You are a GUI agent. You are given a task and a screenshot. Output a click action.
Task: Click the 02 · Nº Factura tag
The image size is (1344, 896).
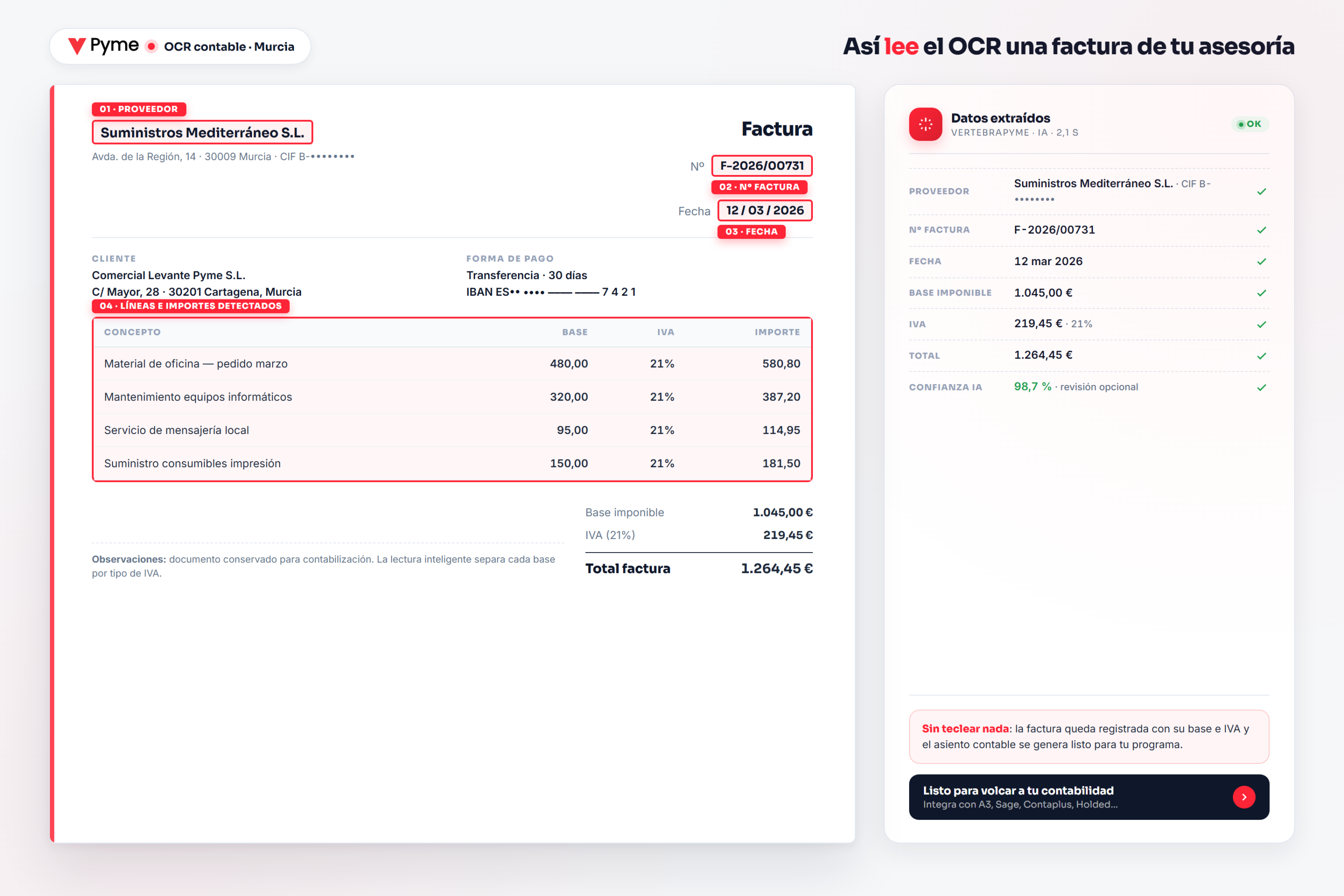759,187
